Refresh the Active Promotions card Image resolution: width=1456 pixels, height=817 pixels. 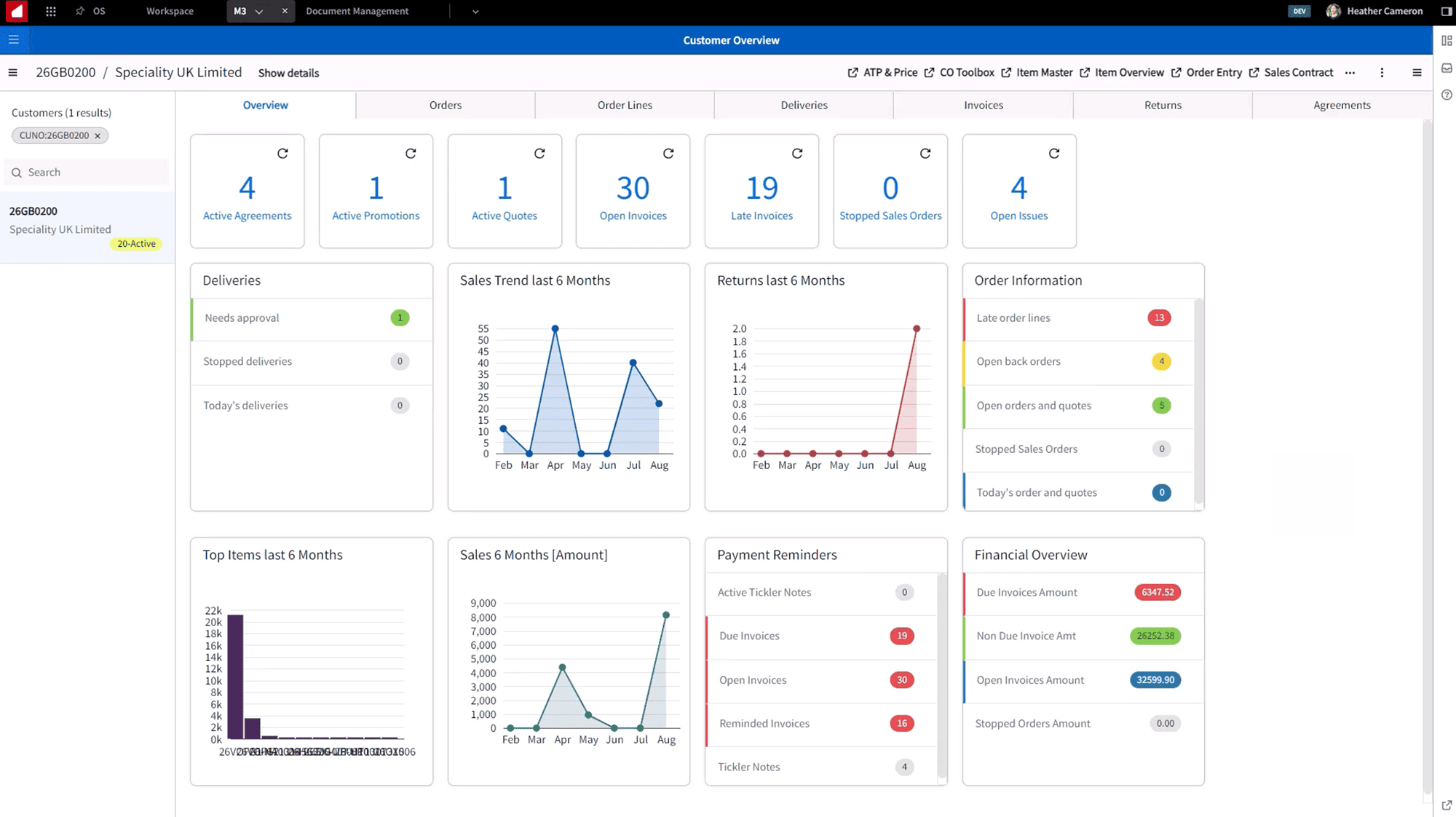point(411,153)
